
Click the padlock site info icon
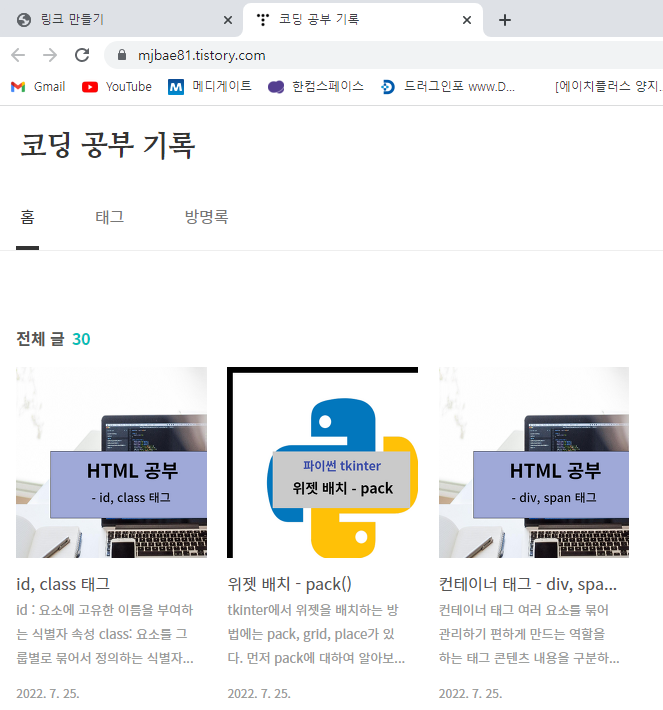pos(121,55)
